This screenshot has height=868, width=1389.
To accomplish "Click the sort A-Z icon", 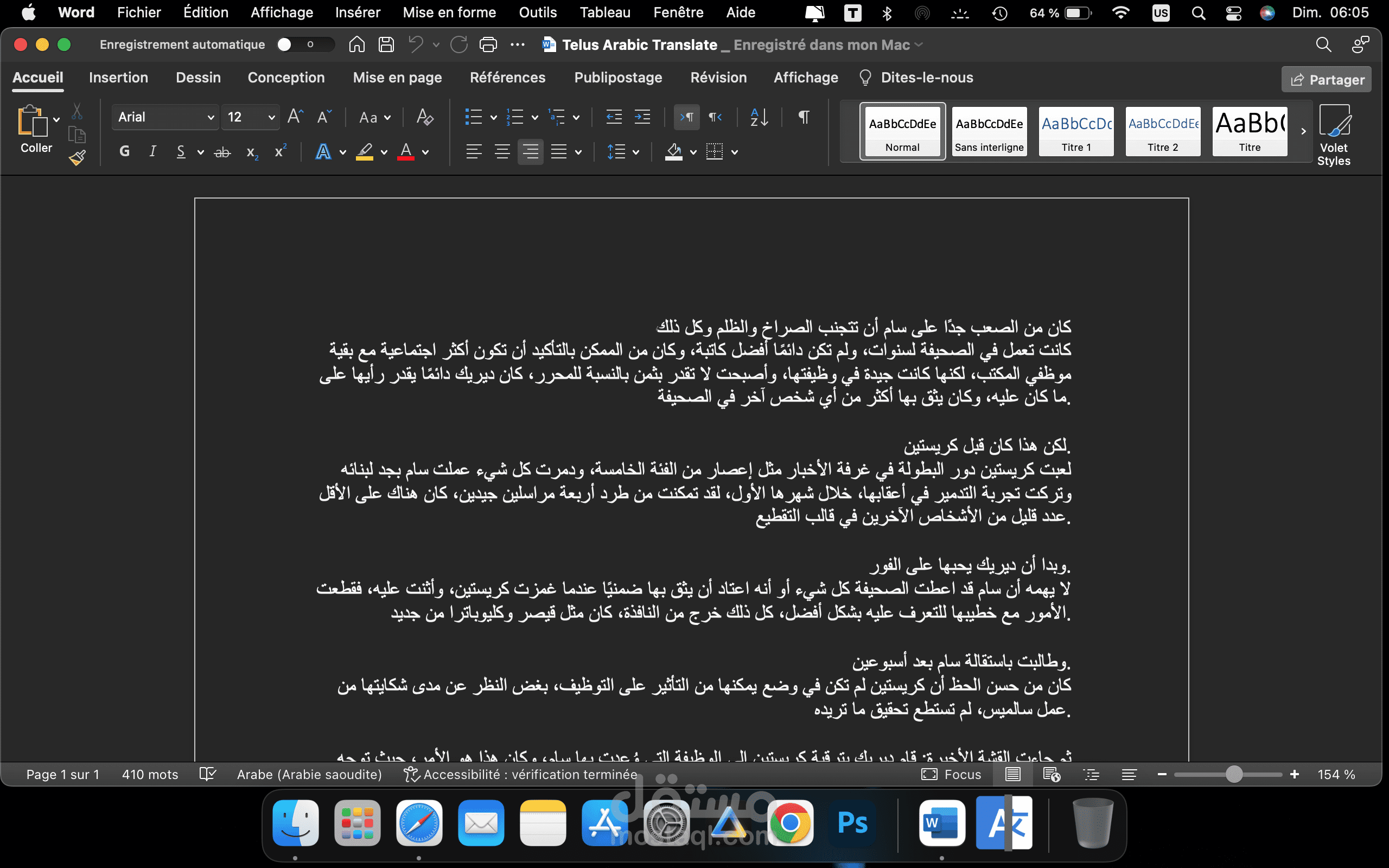I will pos(759,117).
